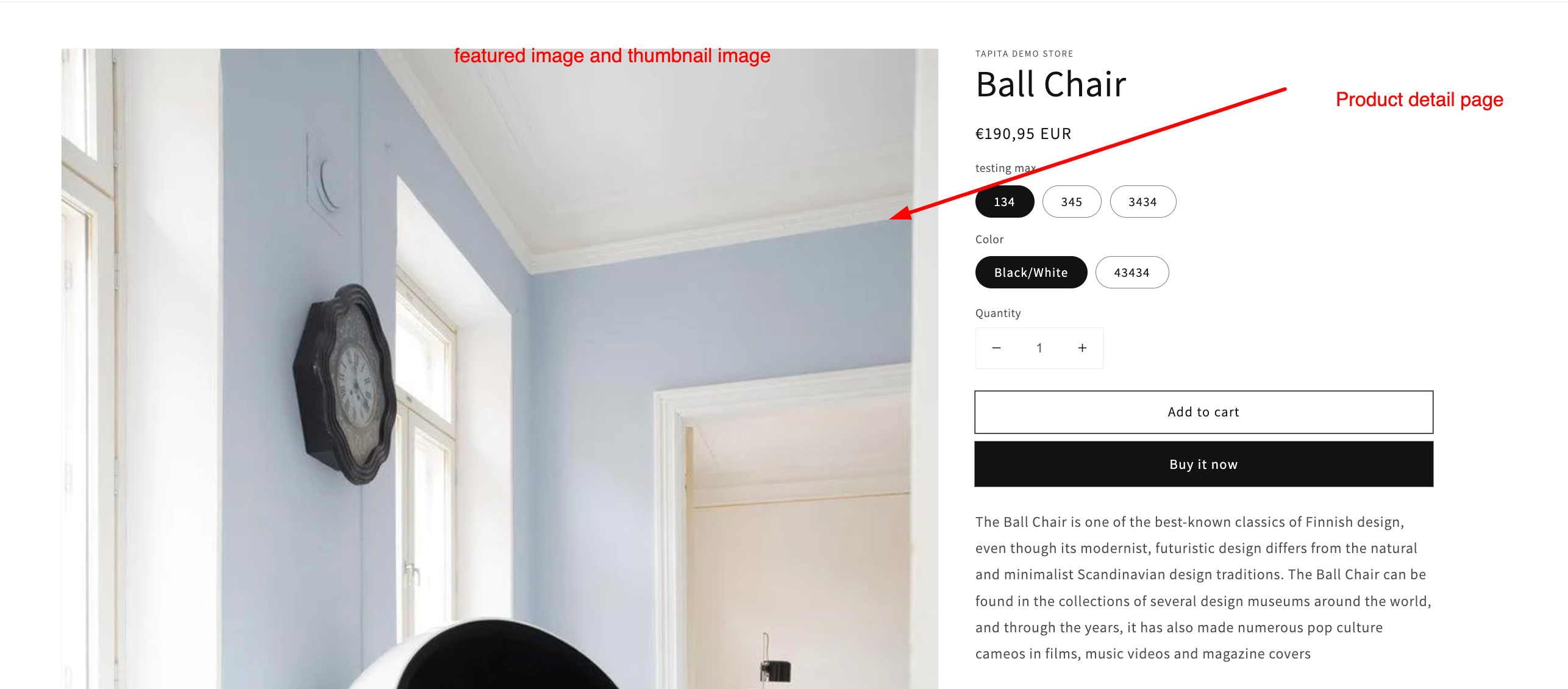The width and height of the screenshot is (1568, 689).
Task: Pick the Black/White color option
Action: tap(1031, 273)
